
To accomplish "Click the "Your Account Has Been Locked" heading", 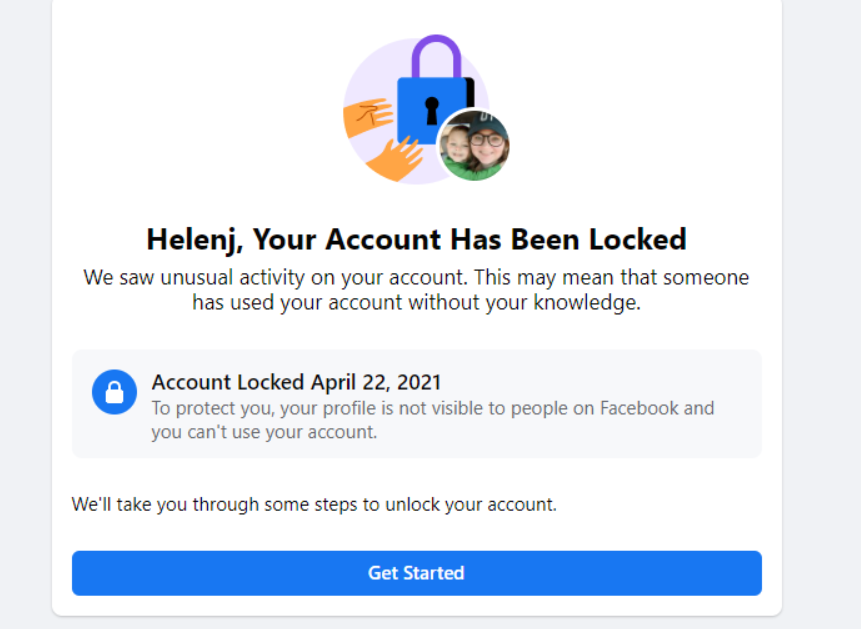I will click(470, 240).
